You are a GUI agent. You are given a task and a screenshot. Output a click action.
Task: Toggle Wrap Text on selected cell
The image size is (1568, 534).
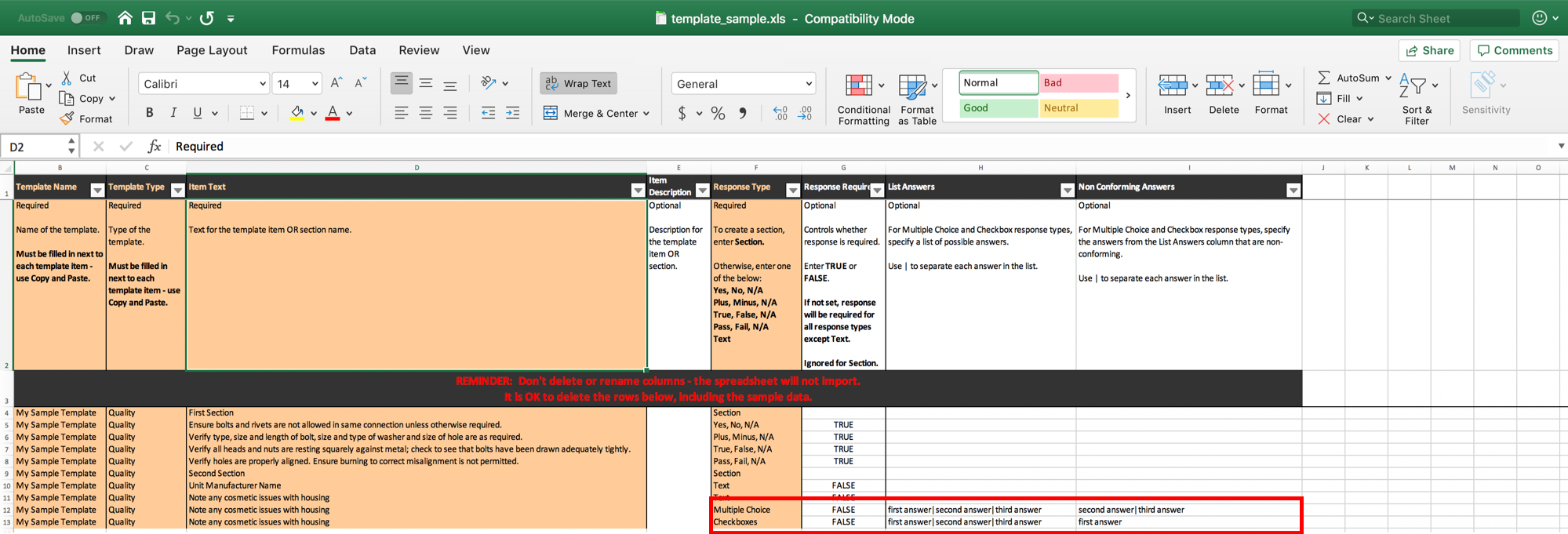click(x=578, y=83)
